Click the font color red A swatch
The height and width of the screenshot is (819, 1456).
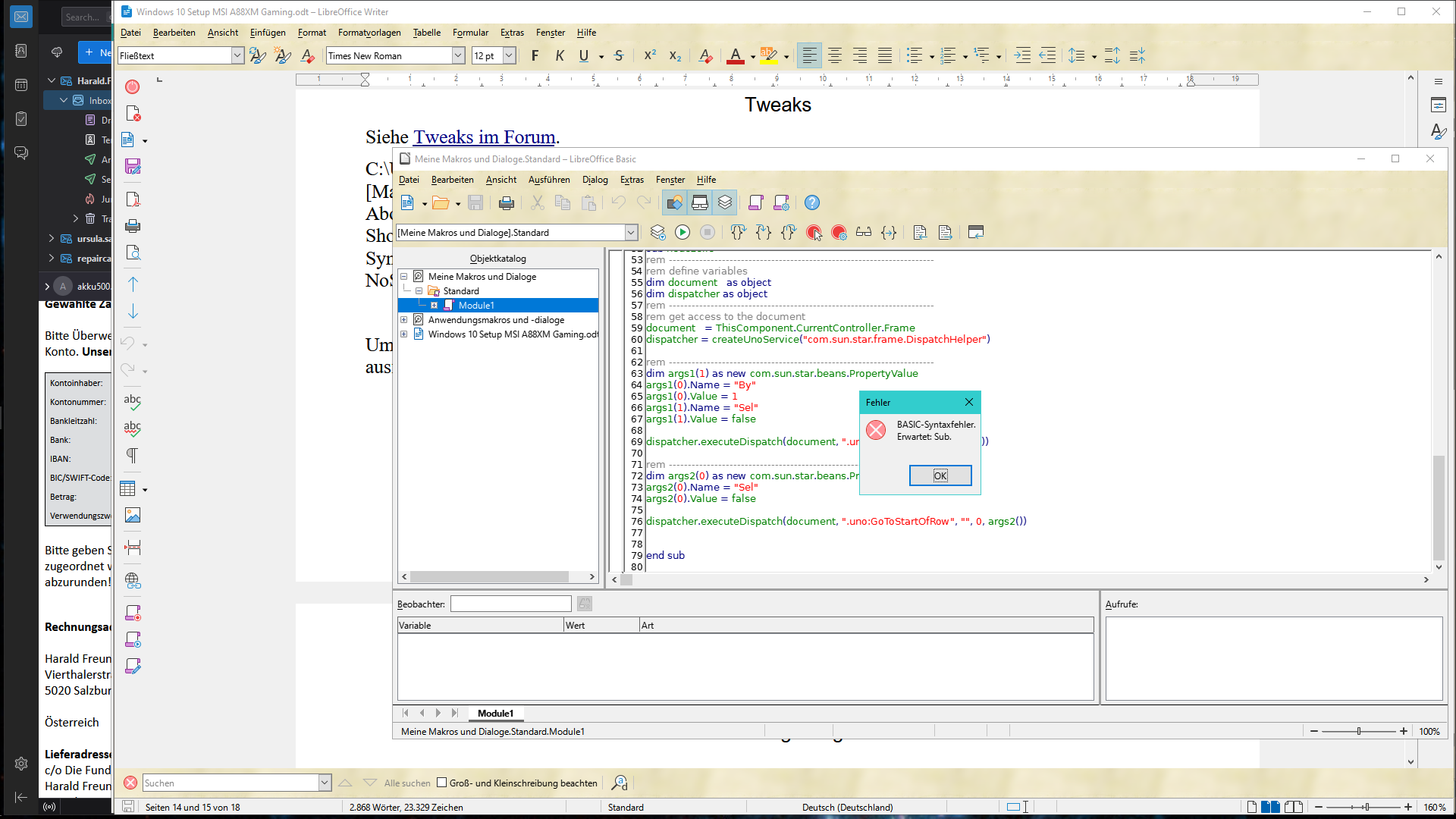tap(735, 56)
